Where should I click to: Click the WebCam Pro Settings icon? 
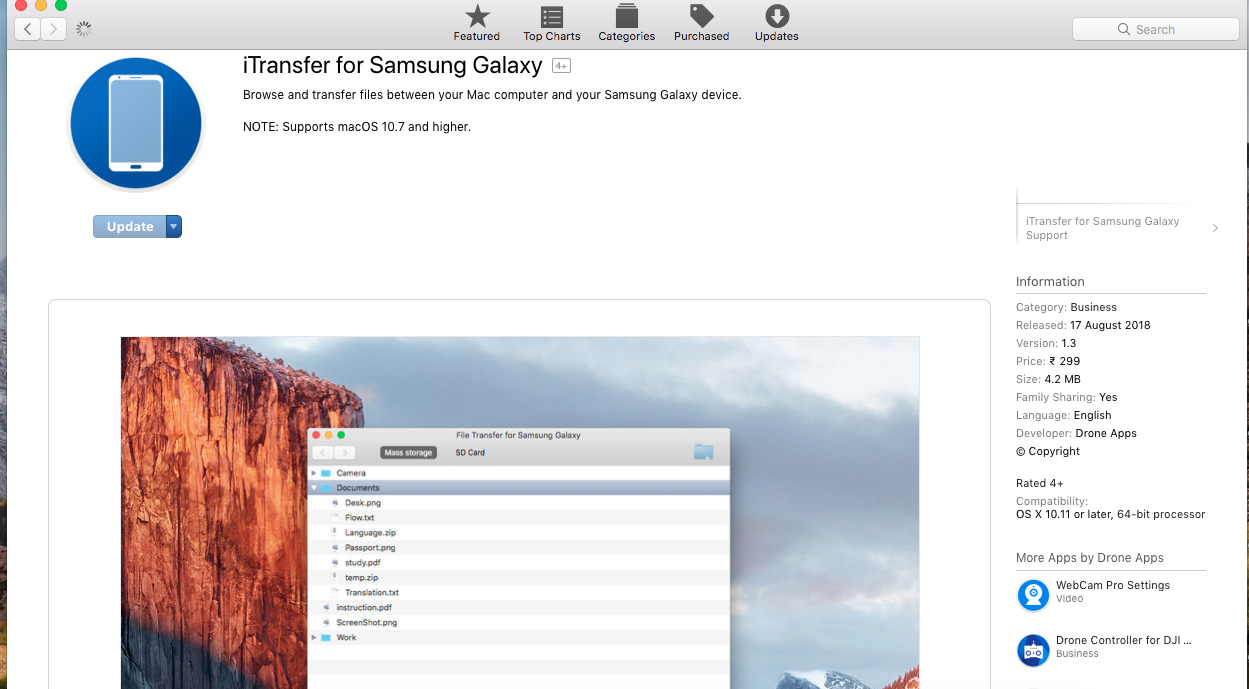coord(1033,595)
